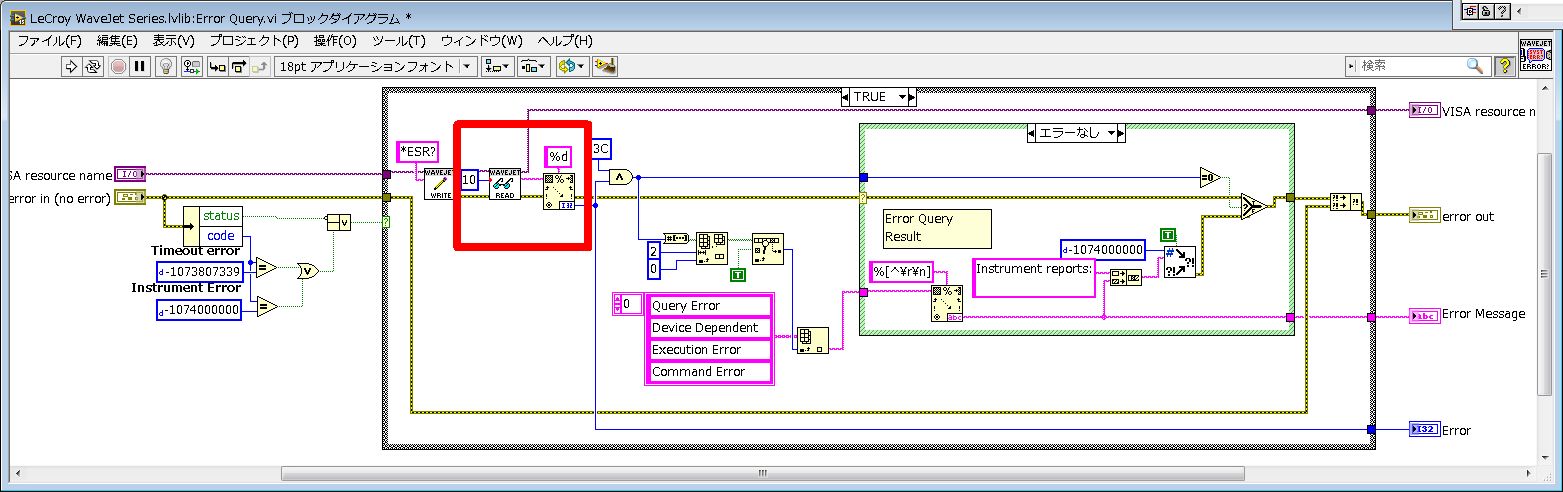Select the WaveJet WRITE subVI

pyautogui.click(x=438, y=185)
